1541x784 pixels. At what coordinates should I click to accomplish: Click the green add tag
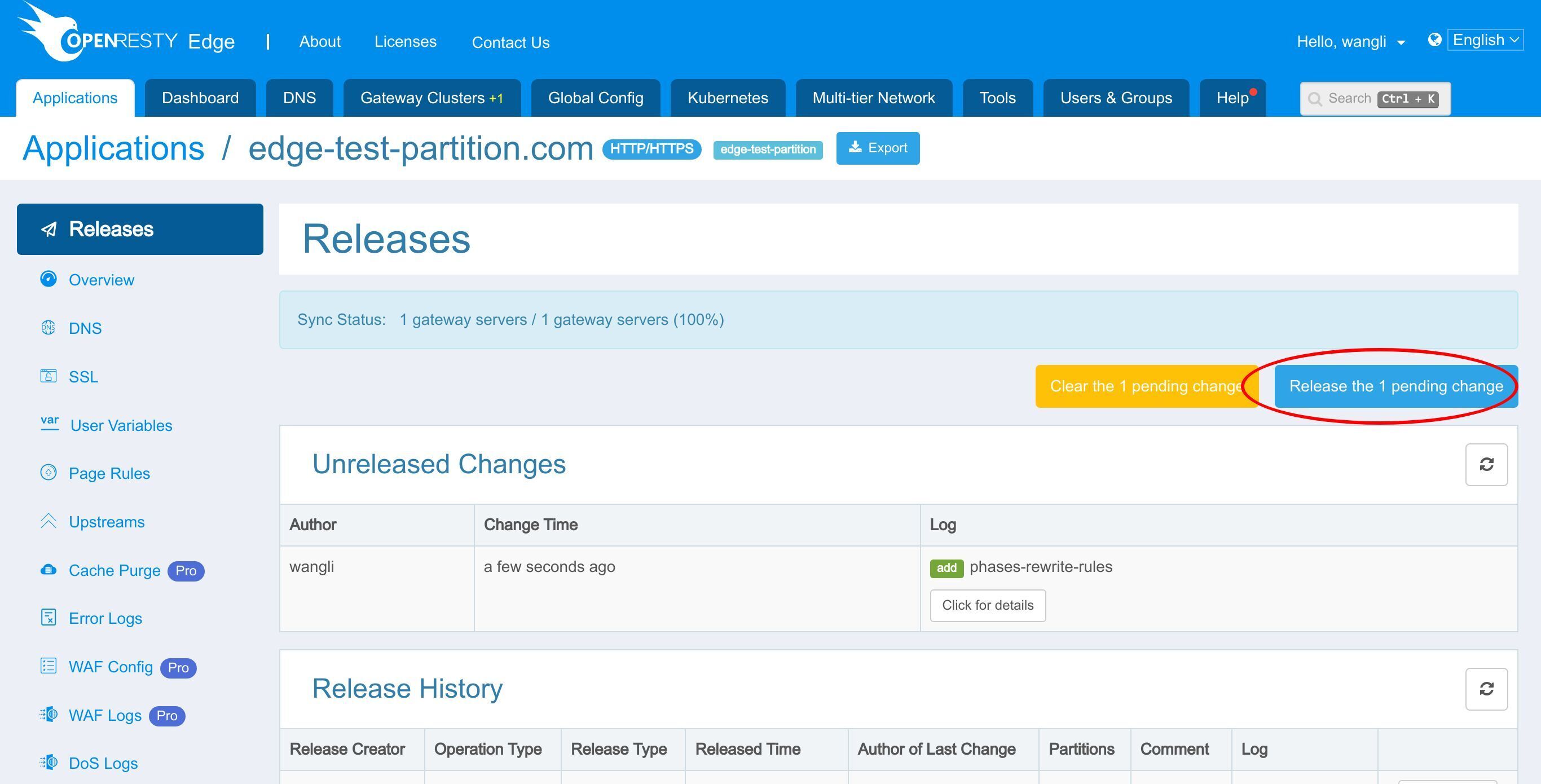tap(946, 567)
